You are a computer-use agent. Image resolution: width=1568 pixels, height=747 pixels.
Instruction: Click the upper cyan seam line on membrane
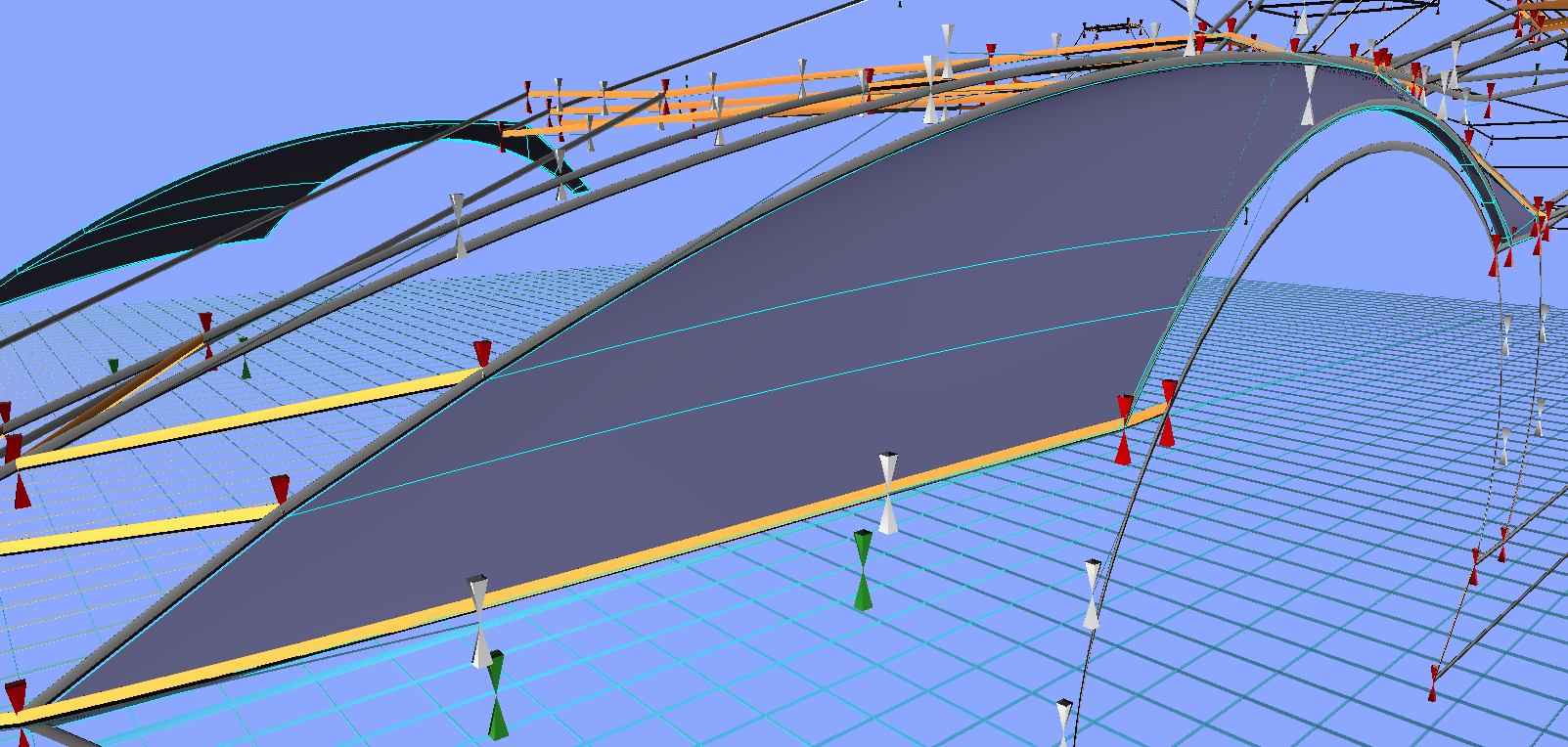click(x=880, y=285)
